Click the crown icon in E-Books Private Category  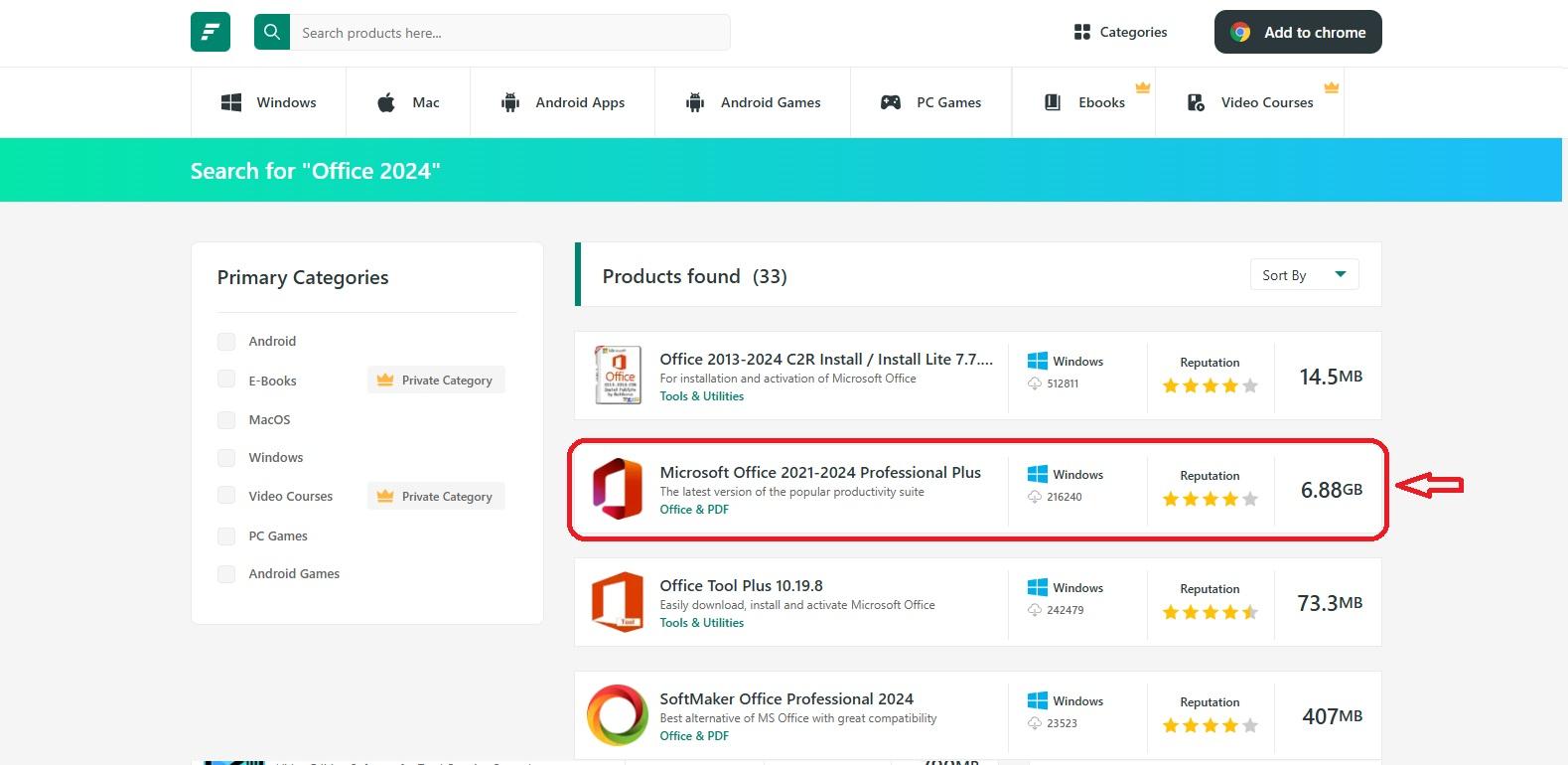tap(385, 380)
